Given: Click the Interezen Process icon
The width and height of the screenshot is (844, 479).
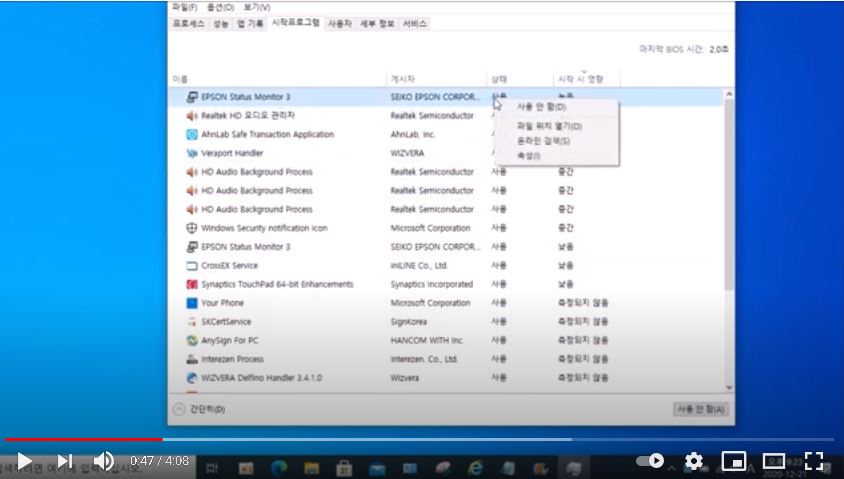Looking at the screenshot, I should pos(192,360).
